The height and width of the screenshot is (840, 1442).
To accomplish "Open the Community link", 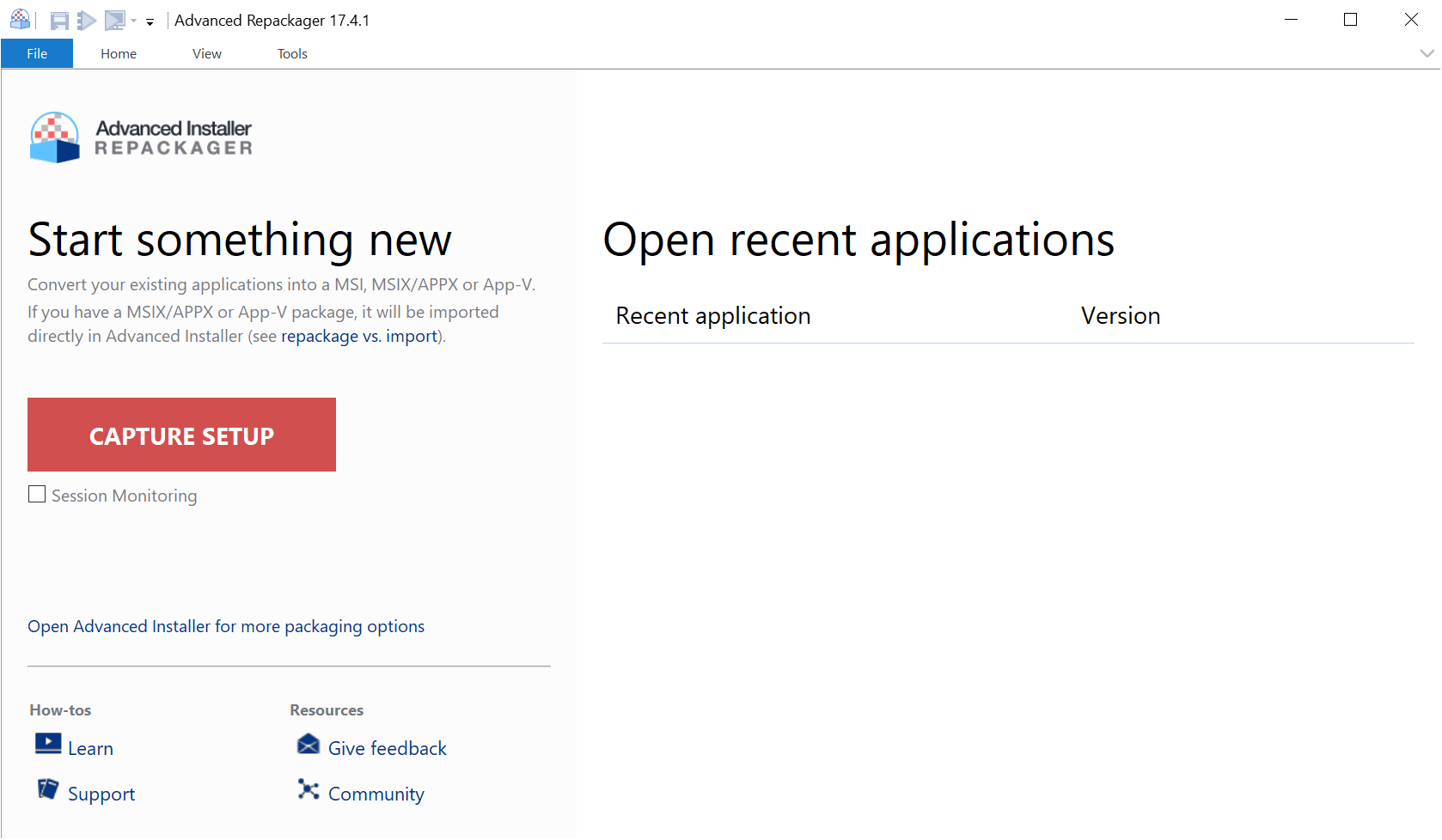I will (x=376, y=794).
